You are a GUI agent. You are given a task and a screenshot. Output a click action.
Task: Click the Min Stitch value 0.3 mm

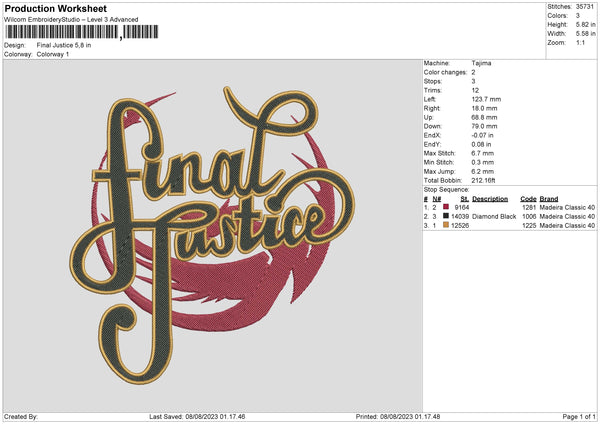click(483, 162)
